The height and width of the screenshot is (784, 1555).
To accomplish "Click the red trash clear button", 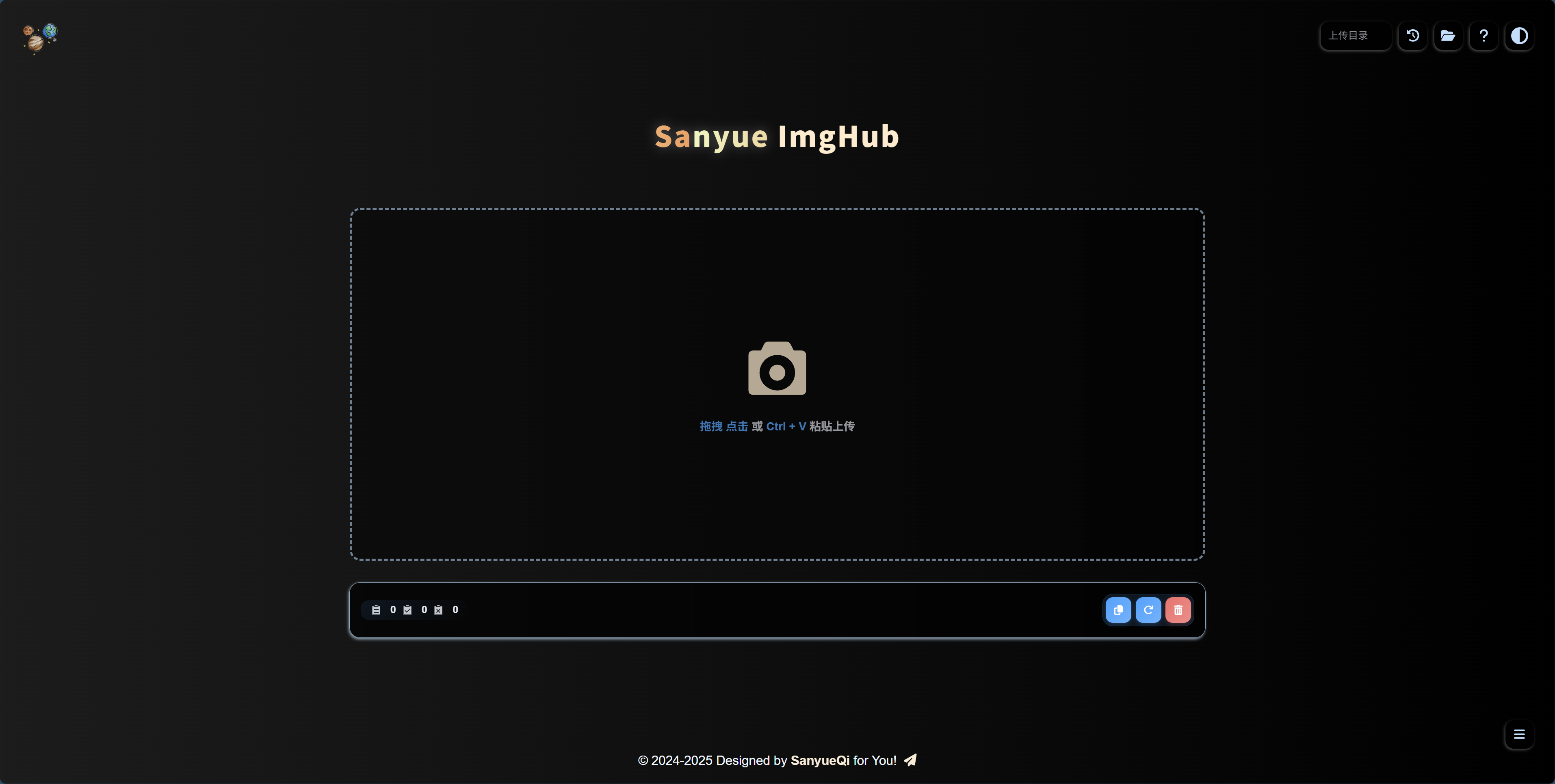I will pos(1178,609).
